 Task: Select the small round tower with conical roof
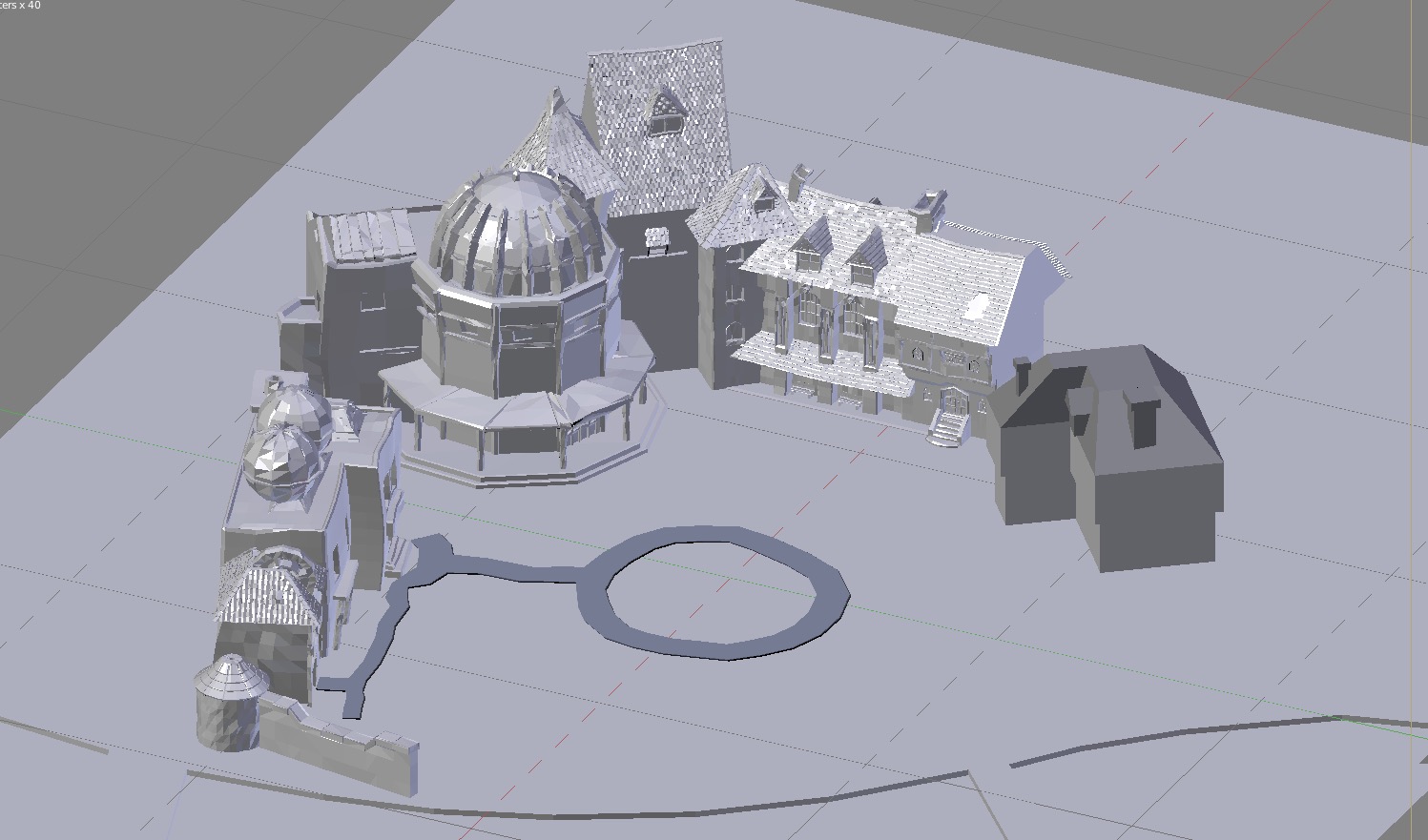tap(231, 702)
